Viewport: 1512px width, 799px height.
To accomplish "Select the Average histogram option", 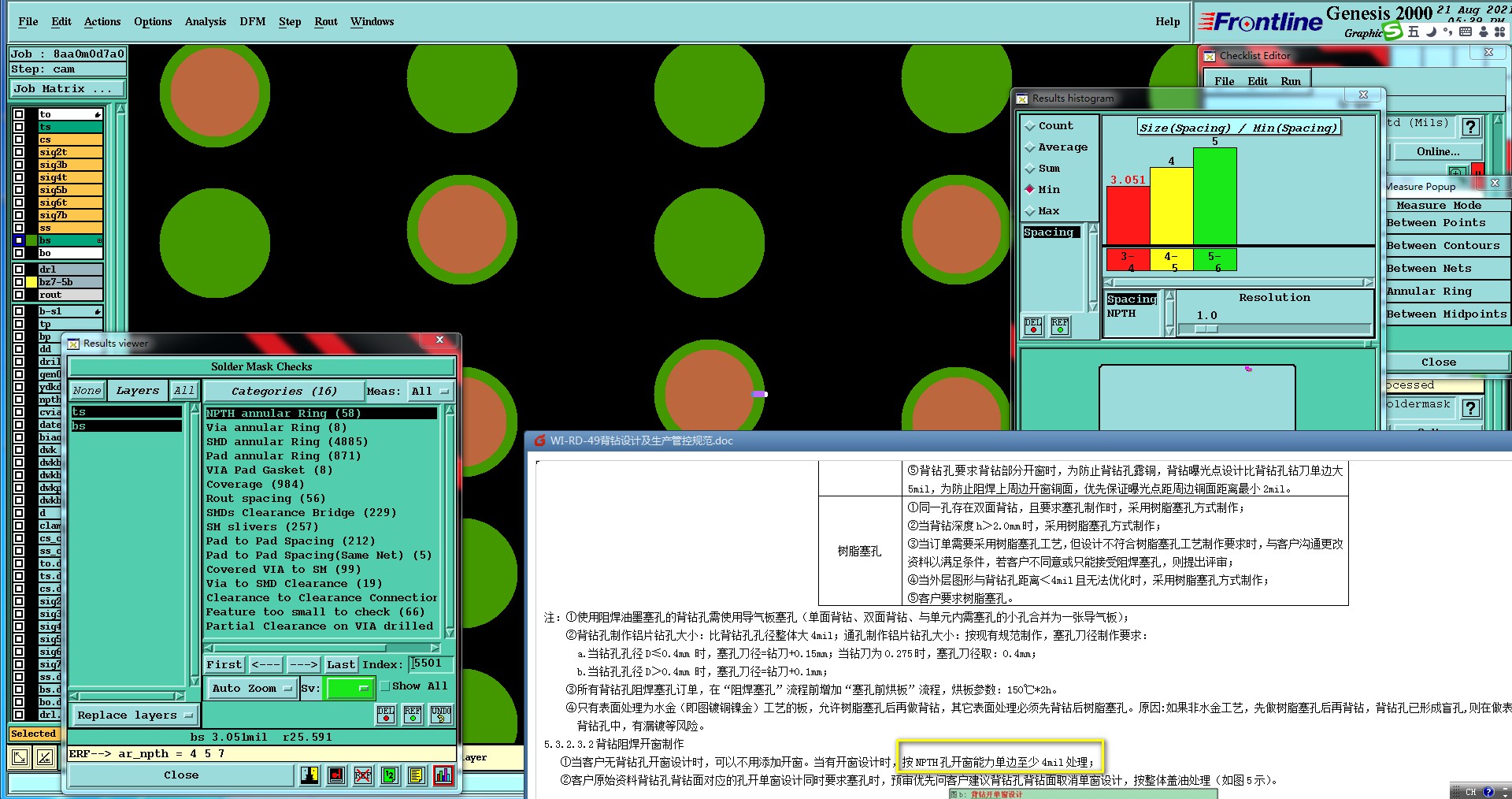I will pos(1030,147).
